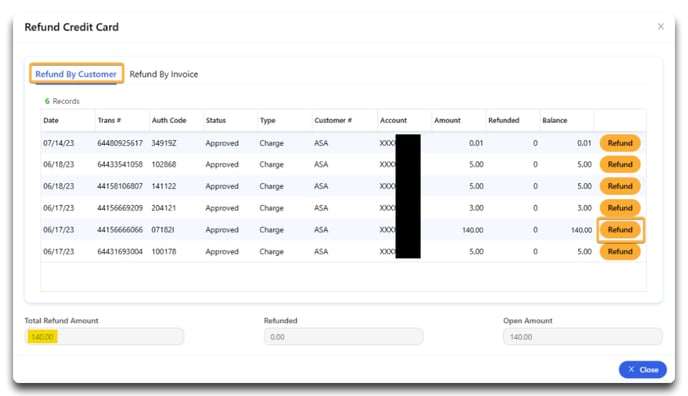Close the dialog with the top-right X icon
Image resolution: width=688 pixels, height=396 pixels.
pos(660,27)
